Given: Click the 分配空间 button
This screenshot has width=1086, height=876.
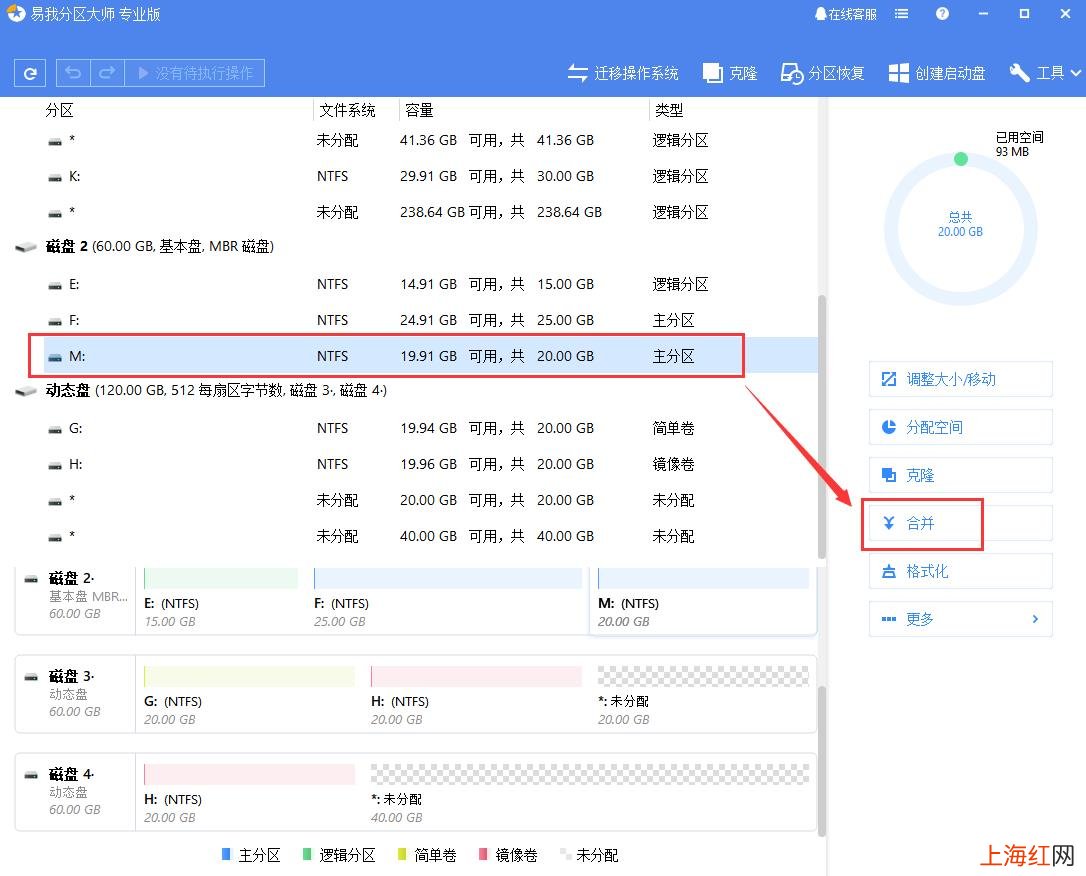Looking at the screenshot, I should click(x=961, y=427).
